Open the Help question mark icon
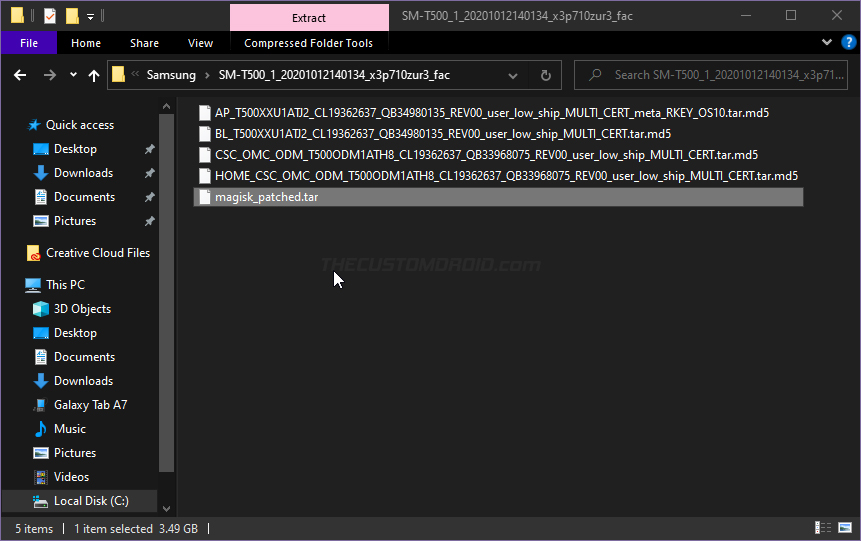 (848, 42)
